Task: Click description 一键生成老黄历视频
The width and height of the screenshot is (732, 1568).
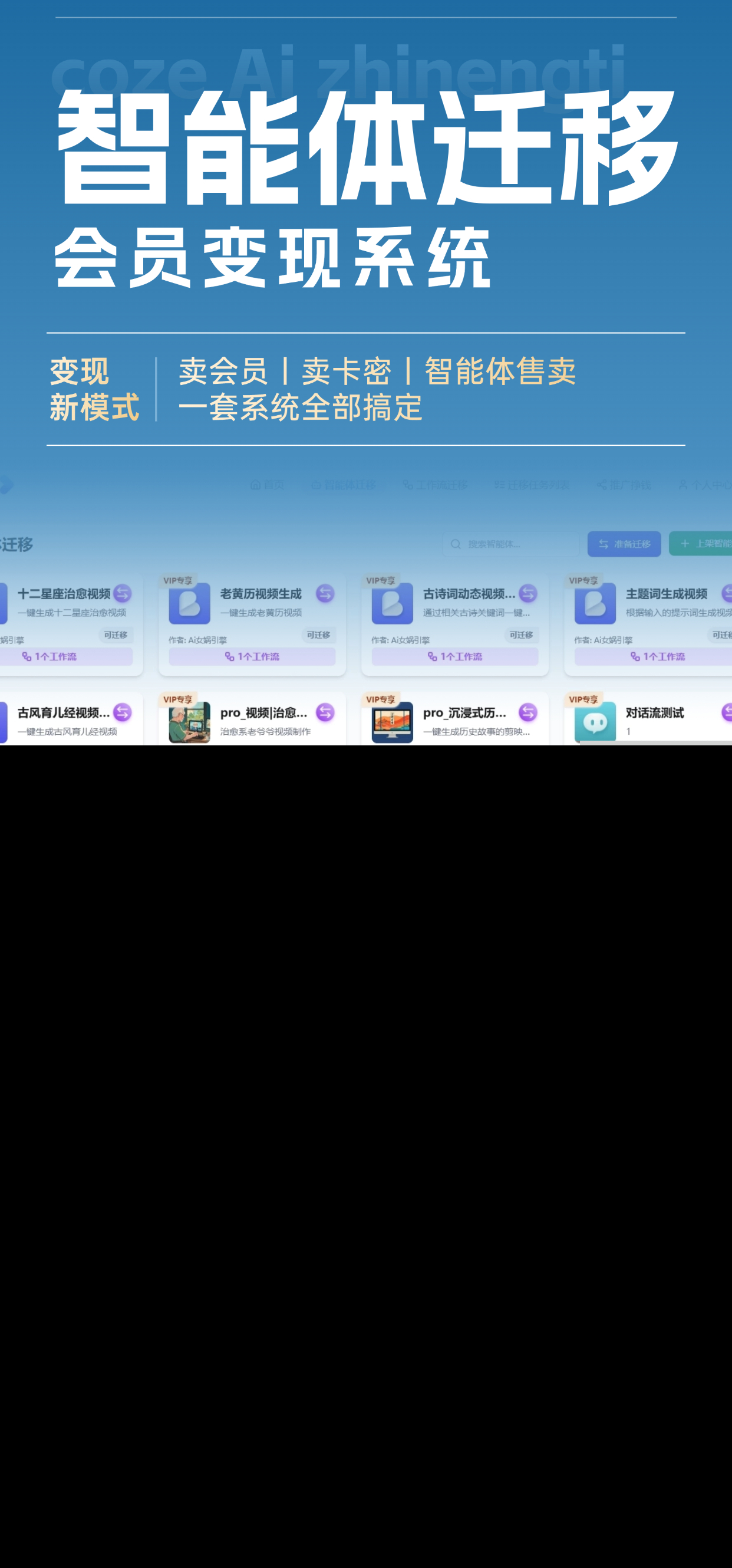Action: [261, 612]
